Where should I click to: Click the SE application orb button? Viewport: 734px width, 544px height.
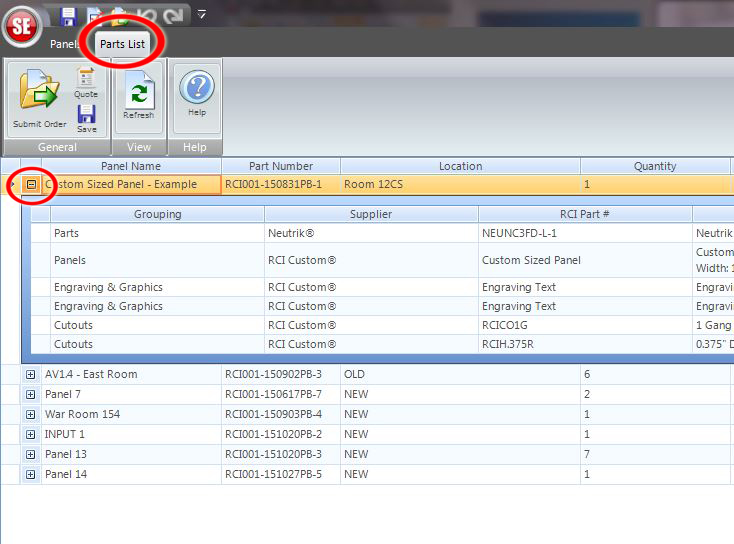[x=21, y=26]
